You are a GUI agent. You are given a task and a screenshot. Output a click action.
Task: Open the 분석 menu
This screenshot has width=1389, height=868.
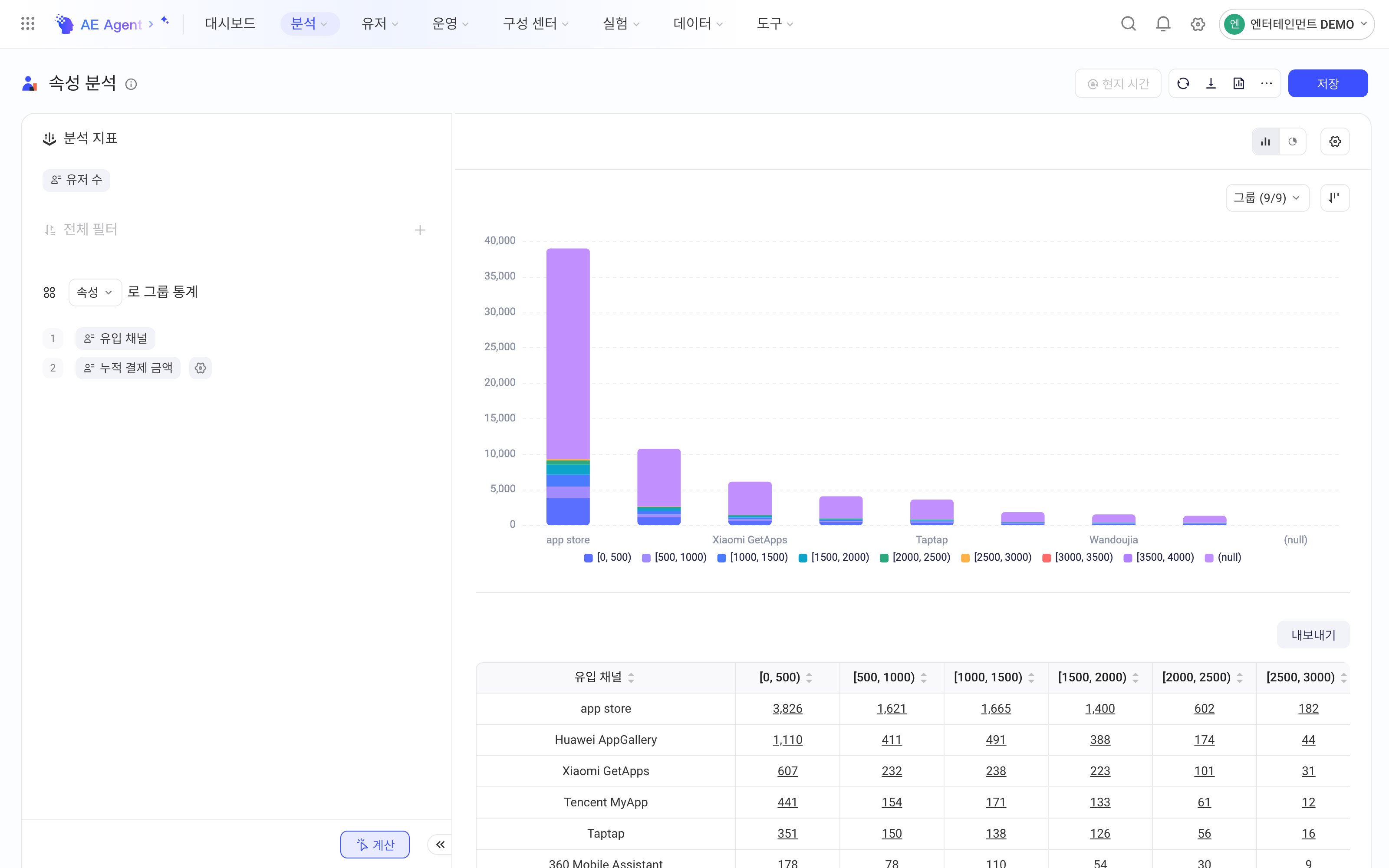[x=309, y=23]
